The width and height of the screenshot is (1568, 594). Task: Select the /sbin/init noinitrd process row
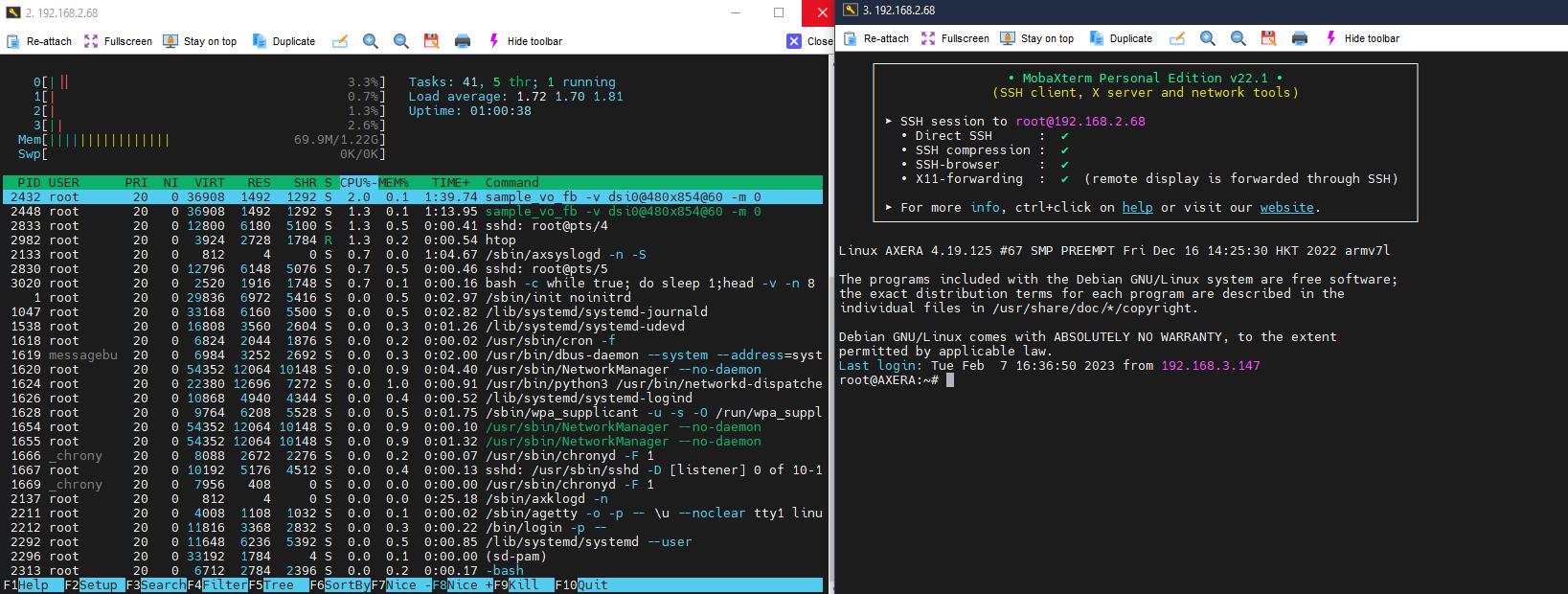413,297
